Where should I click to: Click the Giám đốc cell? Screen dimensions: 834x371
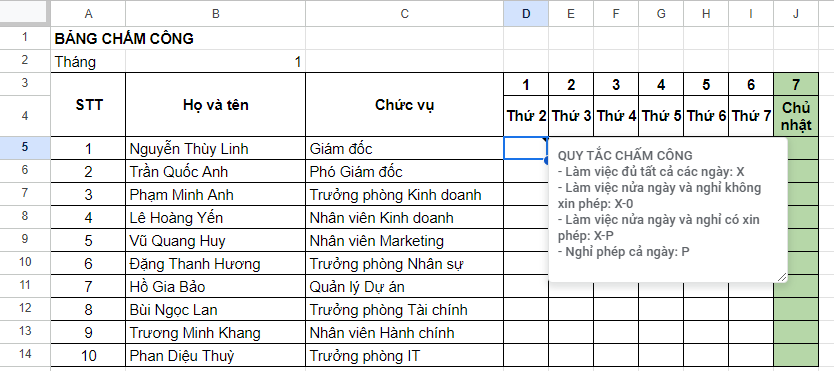405,148
